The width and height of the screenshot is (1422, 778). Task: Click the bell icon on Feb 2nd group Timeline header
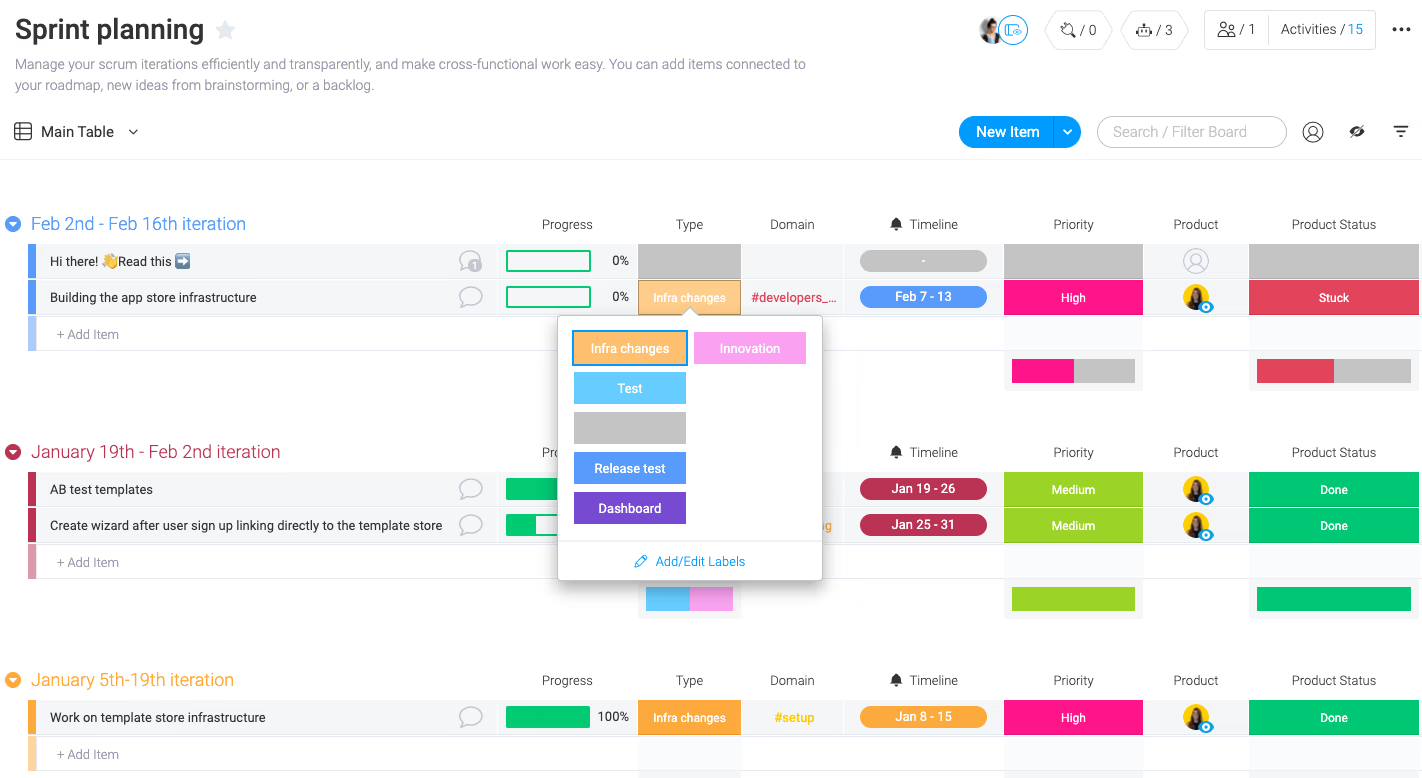pyautogui.click(x=896, y=224)
